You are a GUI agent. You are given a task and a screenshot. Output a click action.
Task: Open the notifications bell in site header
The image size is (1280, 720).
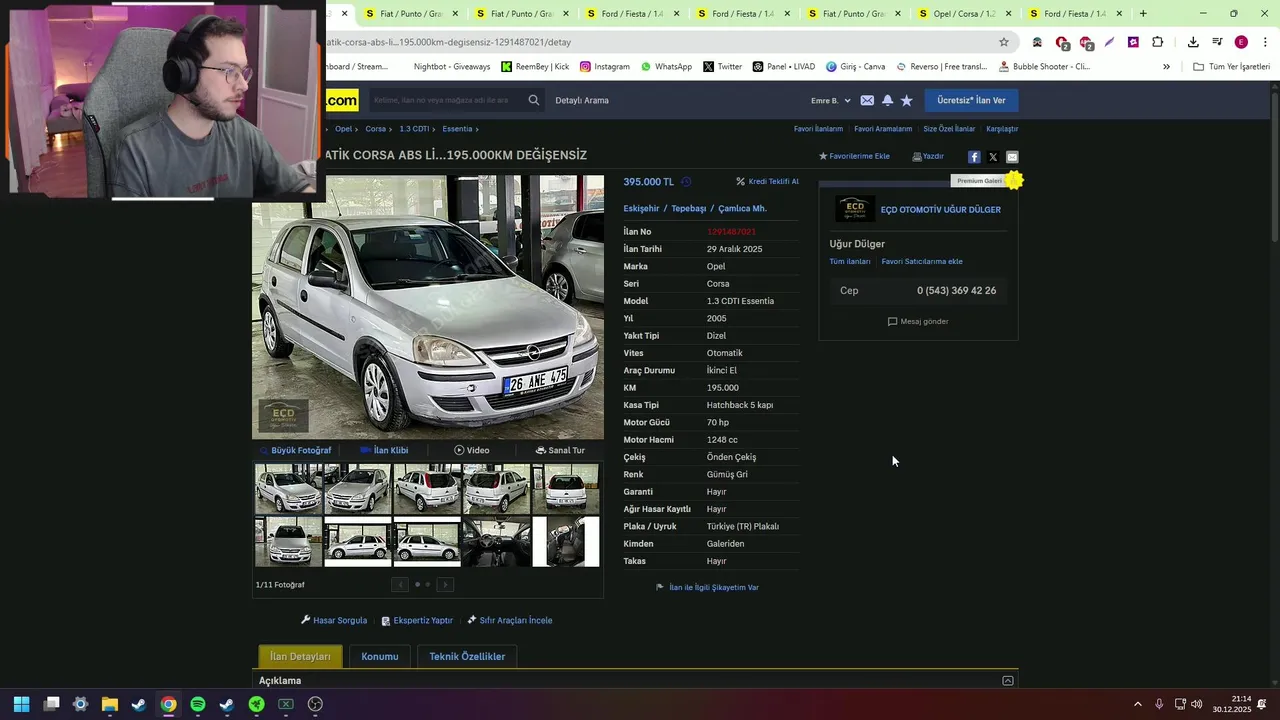(x=887, y=100)
